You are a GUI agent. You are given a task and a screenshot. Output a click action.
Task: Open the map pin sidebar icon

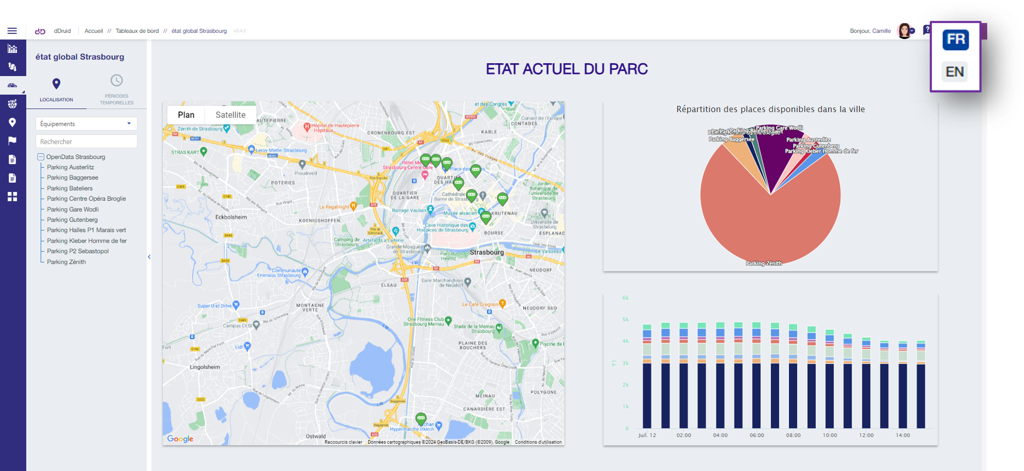pyautogui.click(x=12, y=122)
